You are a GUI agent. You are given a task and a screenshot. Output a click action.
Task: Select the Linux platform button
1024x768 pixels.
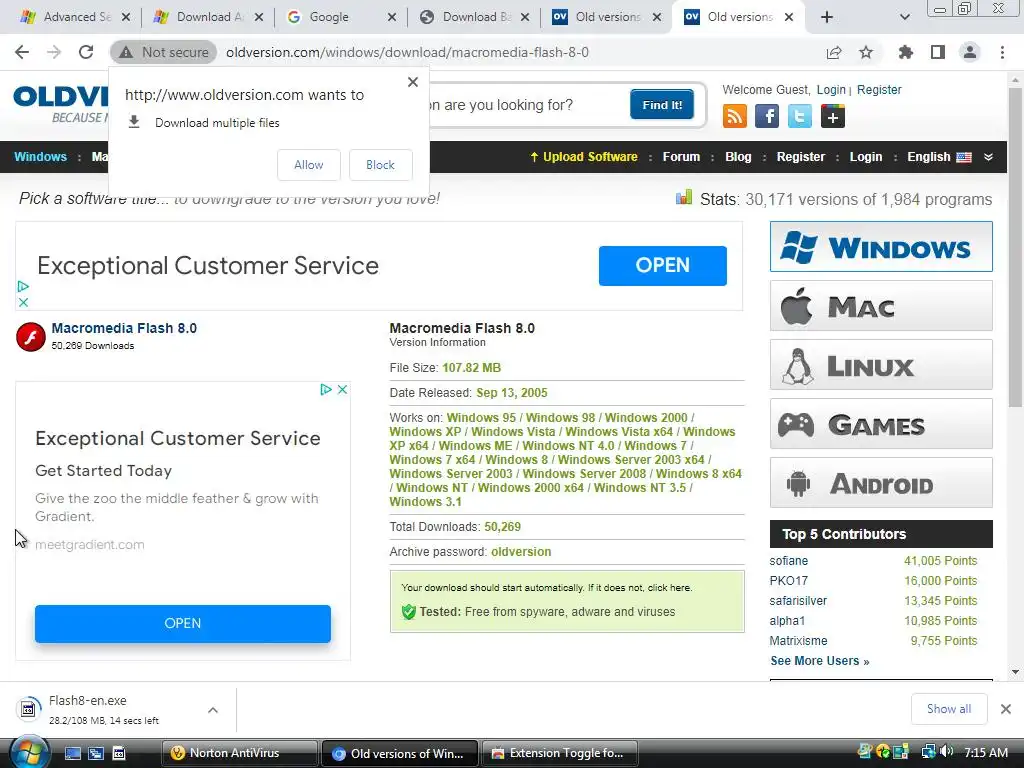pos(881,364)
